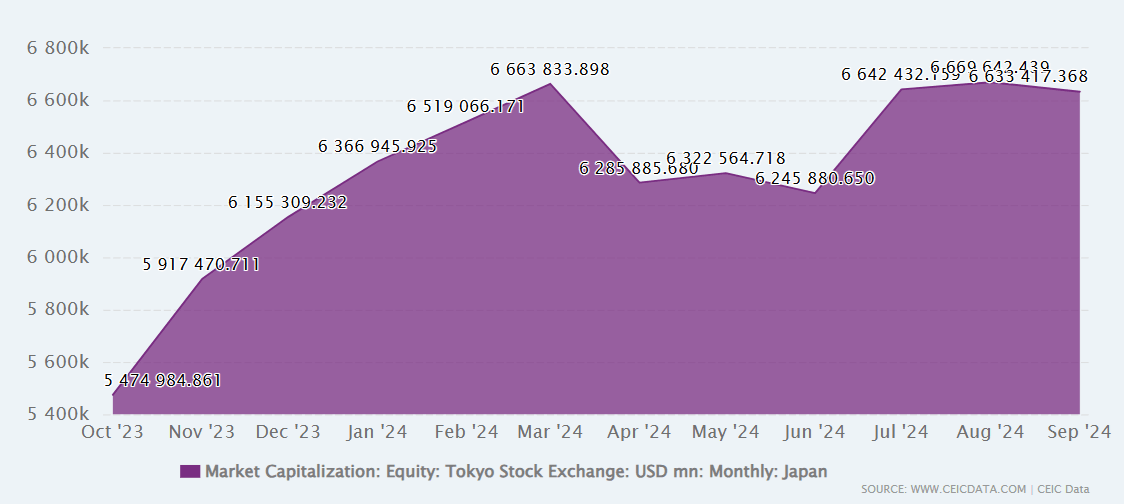Select the Jun '24 data label 6 245 880.650
Screen dimensions: 1124x504
click(814, 179)
